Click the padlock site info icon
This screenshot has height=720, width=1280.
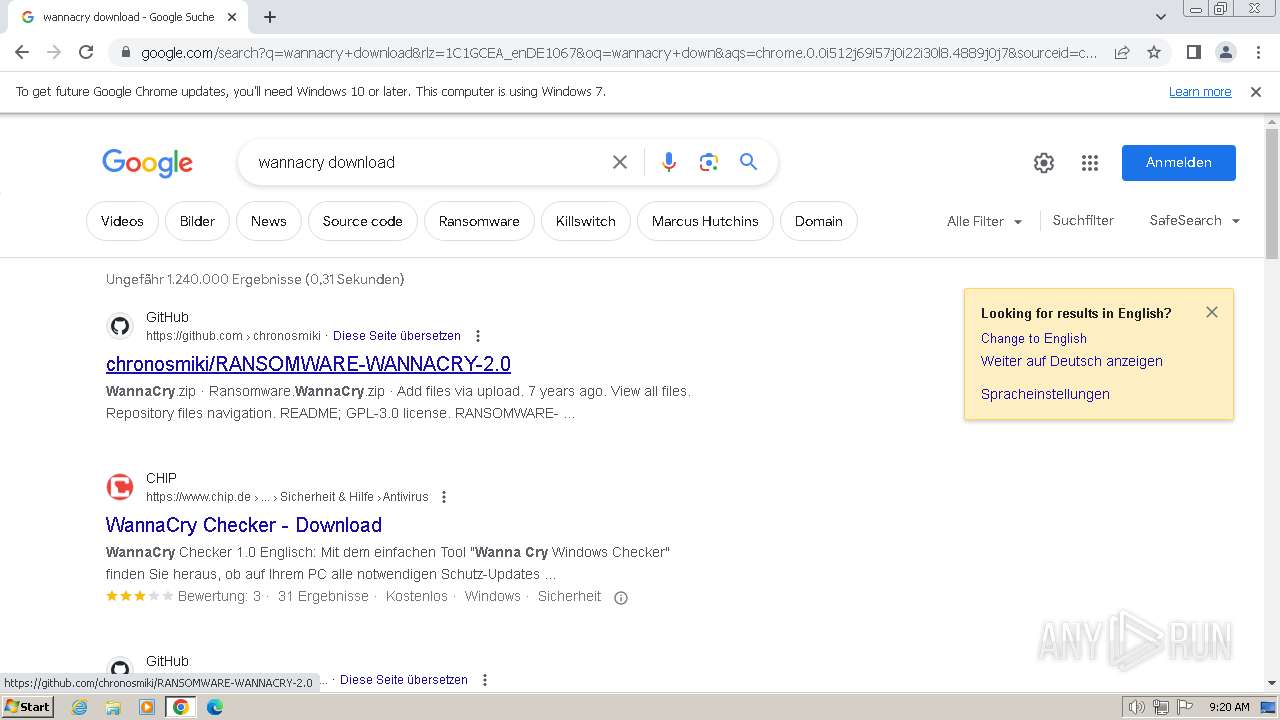[126, 53]
